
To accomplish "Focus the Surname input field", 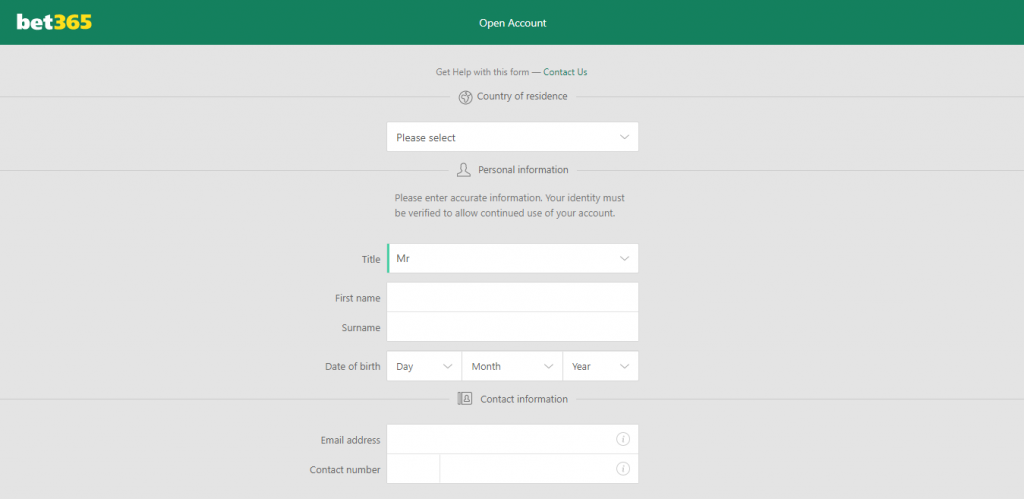I will [x=513, y=327].
